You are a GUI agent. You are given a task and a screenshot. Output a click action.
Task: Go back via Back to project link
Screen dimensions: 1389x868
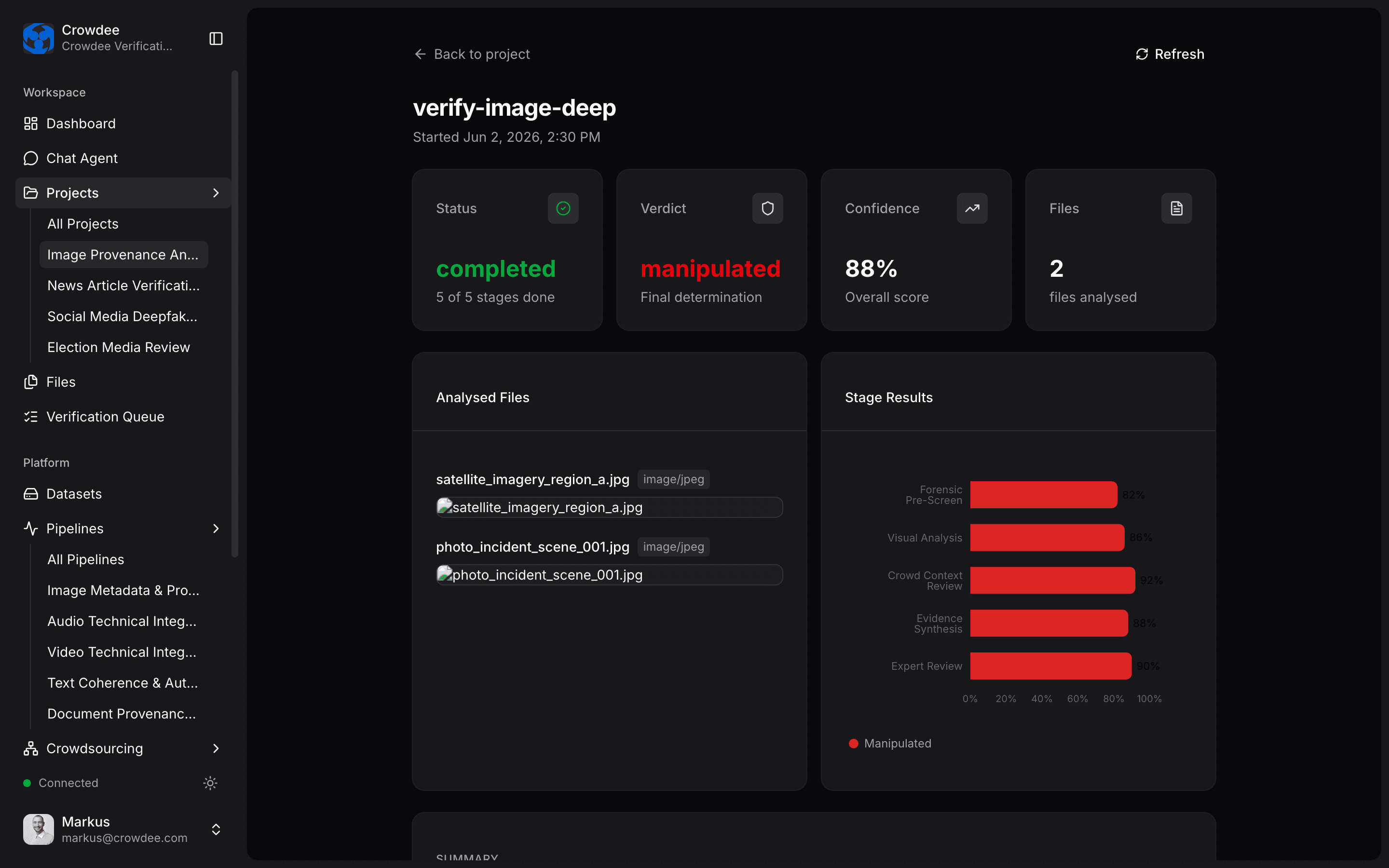pos(472,54)
